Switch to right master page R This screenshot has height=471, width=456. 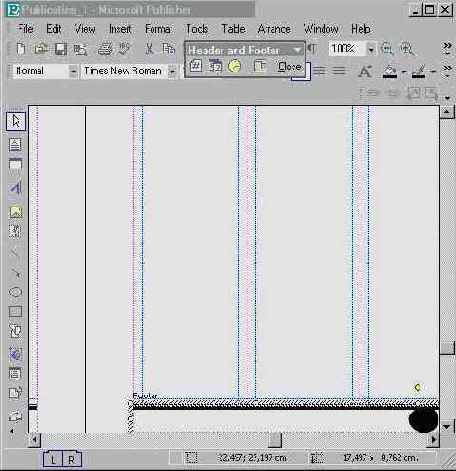coord(71,460)
